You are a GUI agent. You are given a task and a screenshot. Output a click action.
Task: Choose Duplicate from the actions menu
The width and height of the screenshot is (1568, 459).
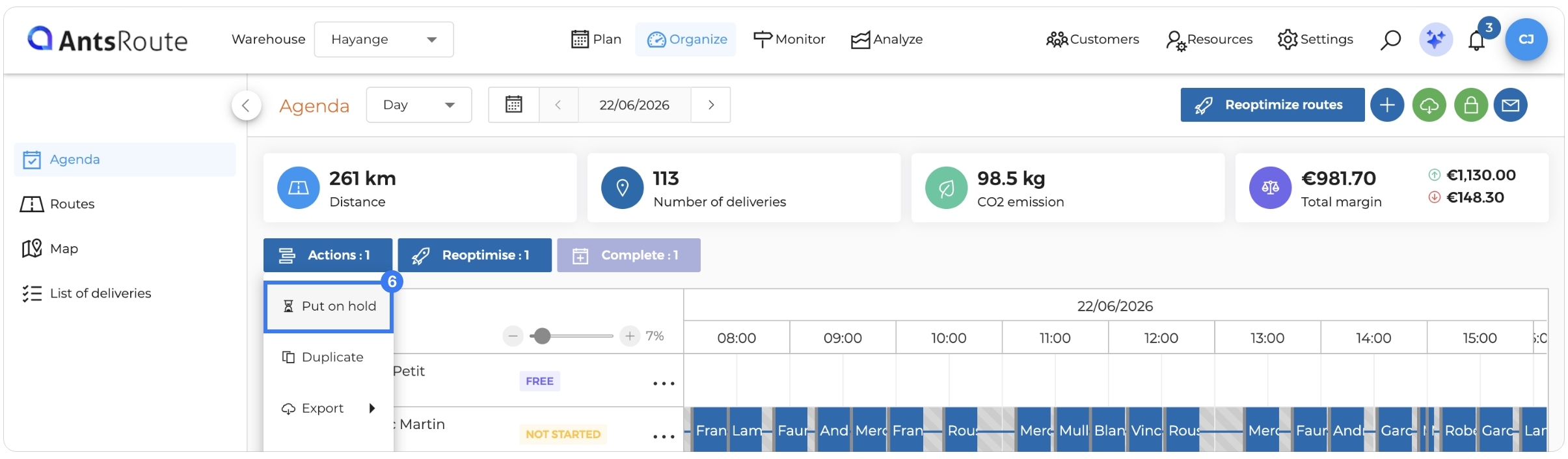coord(329,357)
